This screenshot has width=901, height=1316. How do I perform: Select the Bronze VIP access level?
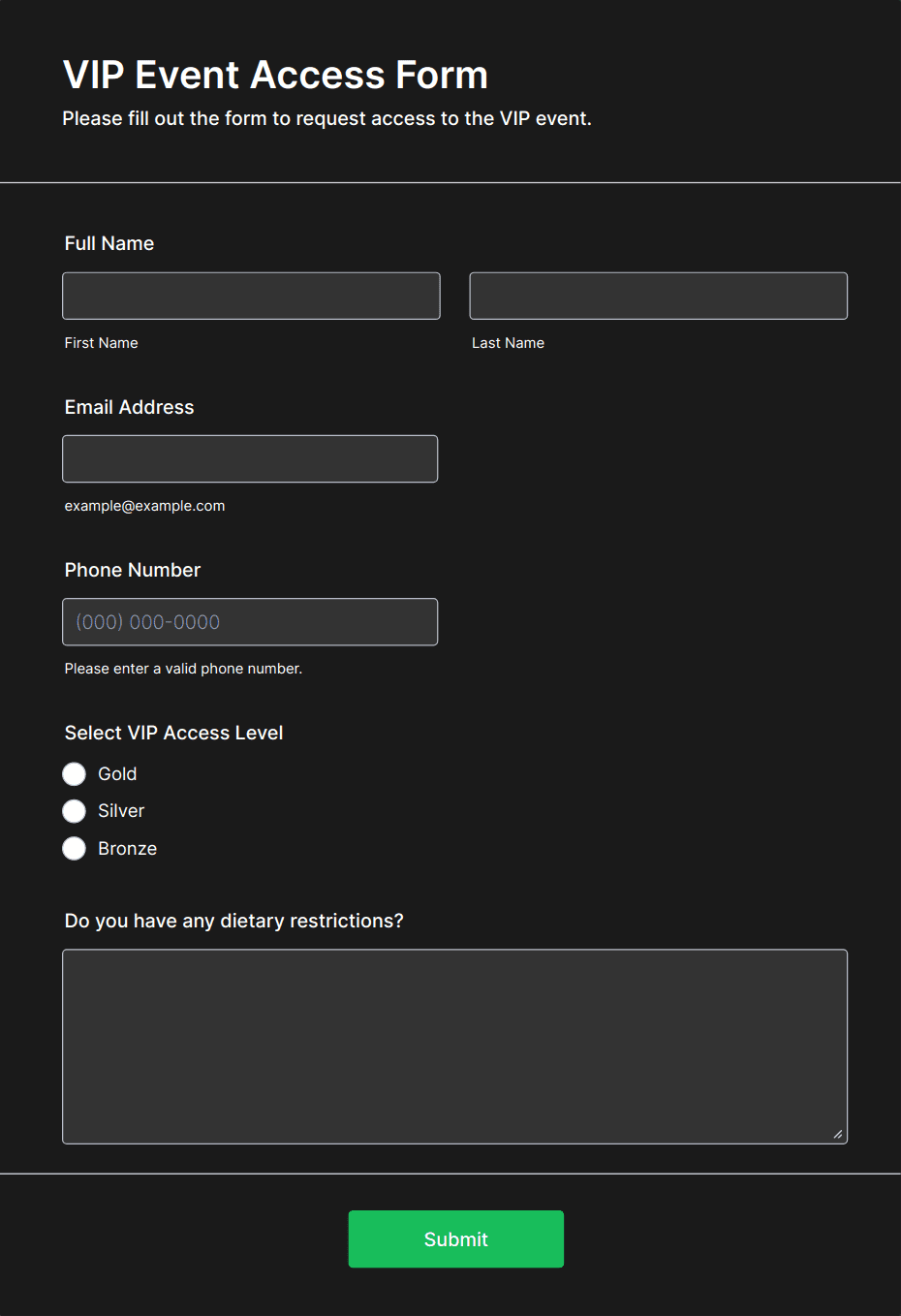click(x=74, y=848)
